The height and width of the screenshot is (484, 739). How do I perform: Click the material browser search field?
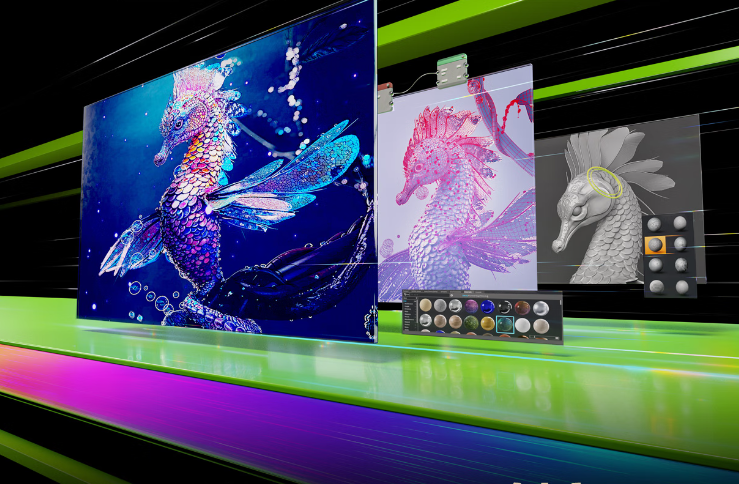tap(429, 295)
